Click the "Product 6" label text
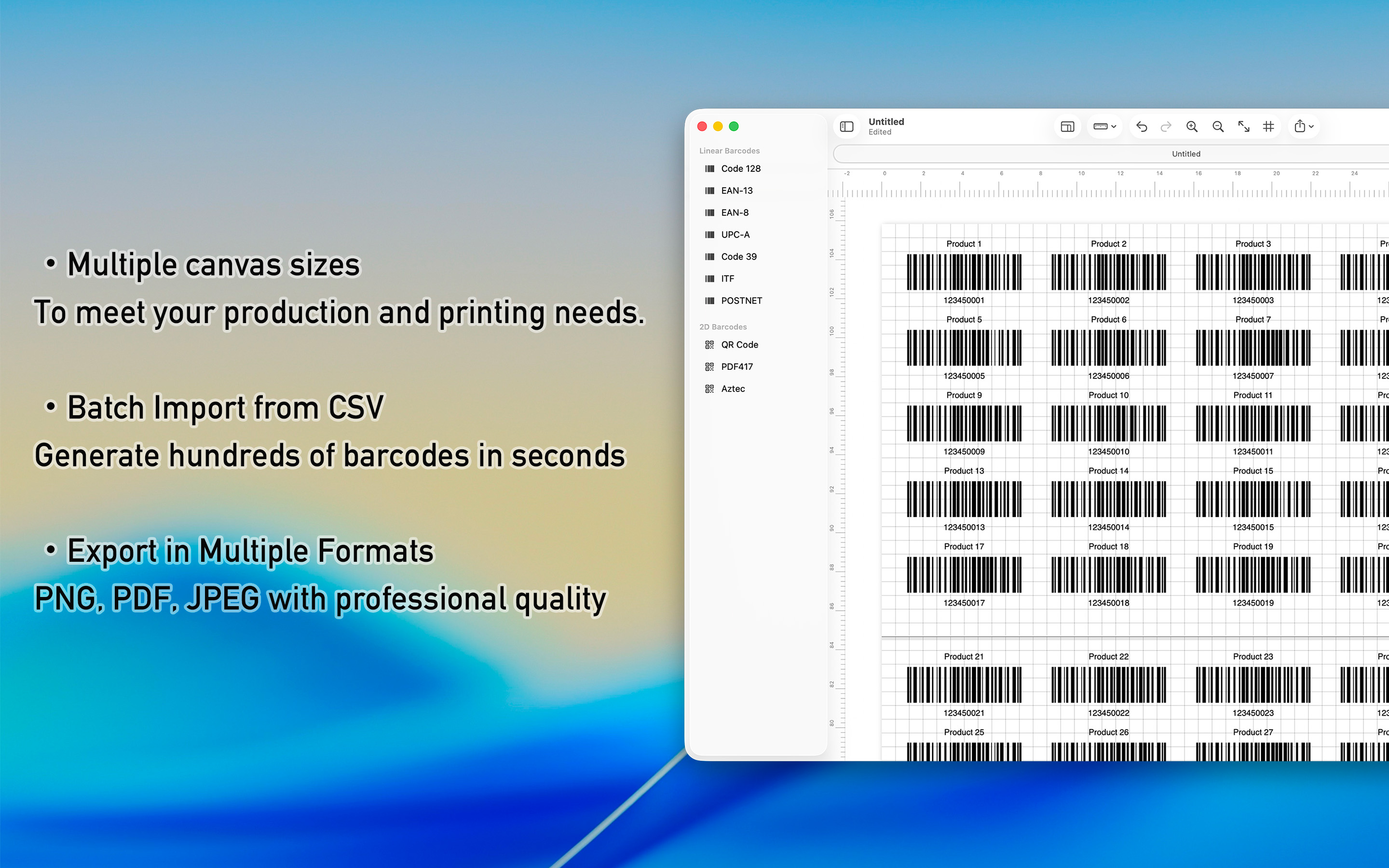The width and height of the screenshot is (1389, 868). [1109, 320]
